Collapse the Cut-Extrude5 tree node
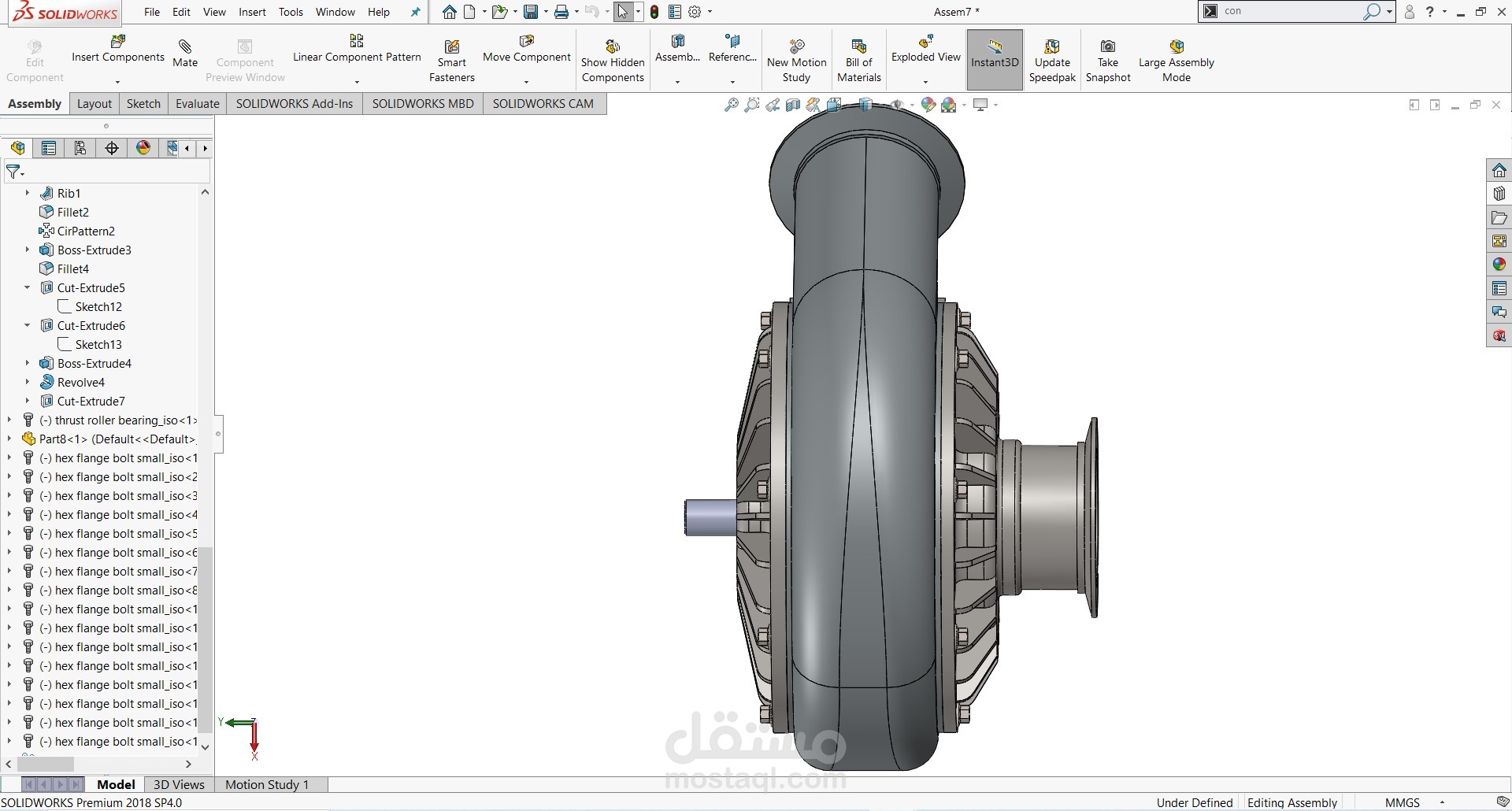The width and height of the screenshot is (1512, 811). coord(27,287)
